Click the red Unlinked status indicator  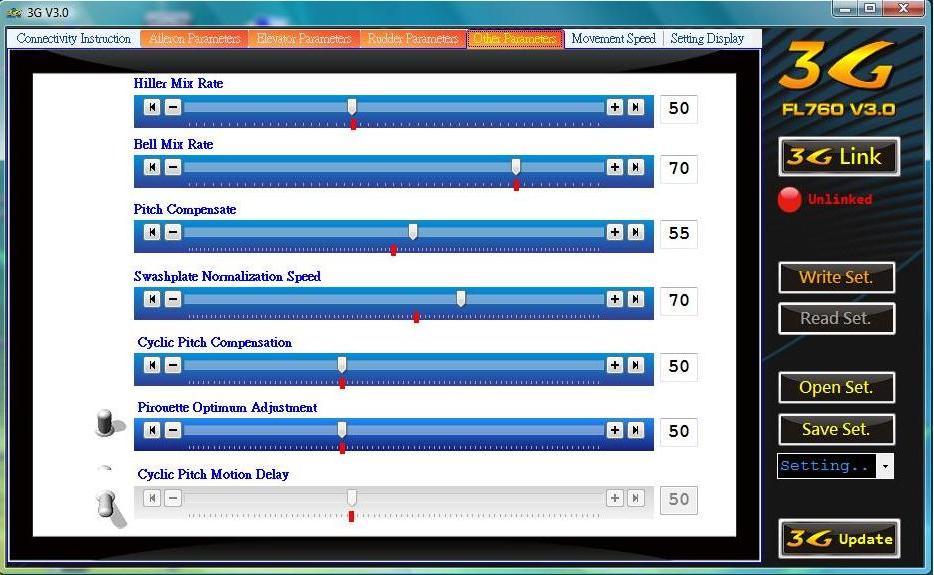[x=790, y=199]
